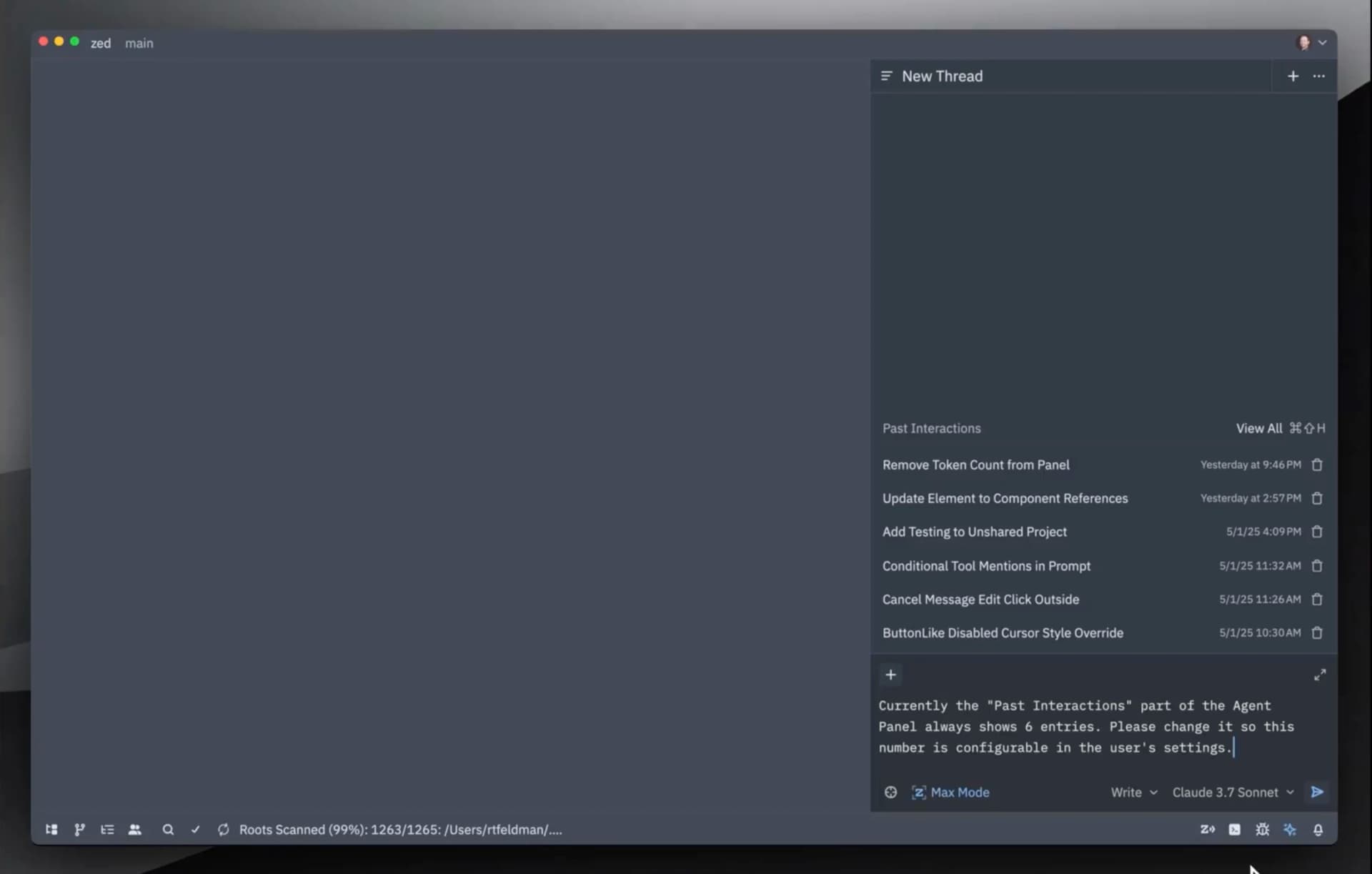Open the debugger bug icon in the status bar
Viewport: 1372px width, 874px height.
(1262, 830)
